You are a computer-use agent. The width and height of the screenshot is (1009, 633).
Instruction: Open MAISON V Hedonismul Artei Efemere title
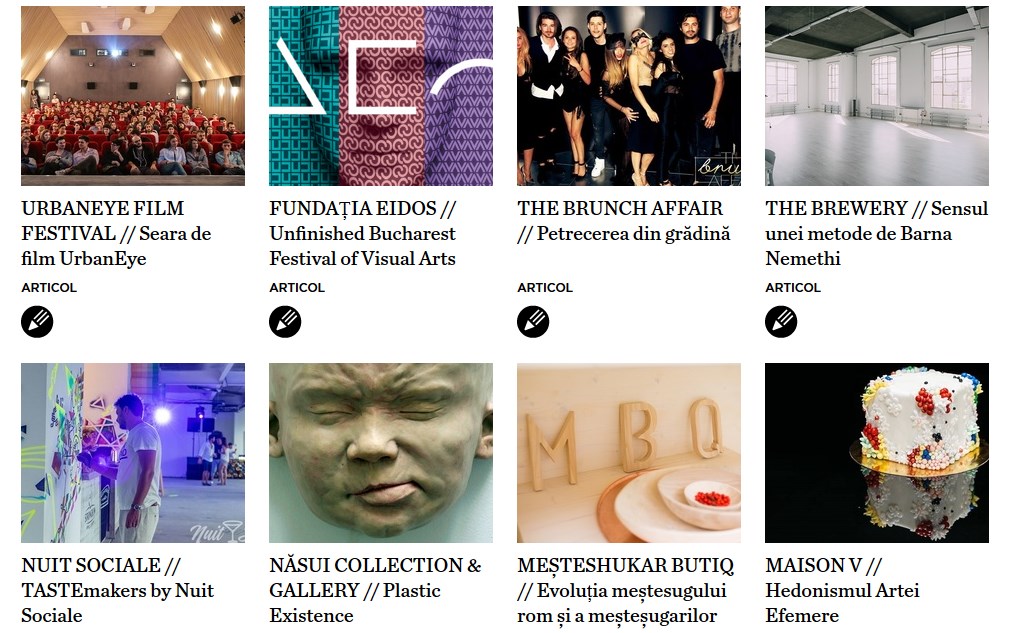(842, 591)
